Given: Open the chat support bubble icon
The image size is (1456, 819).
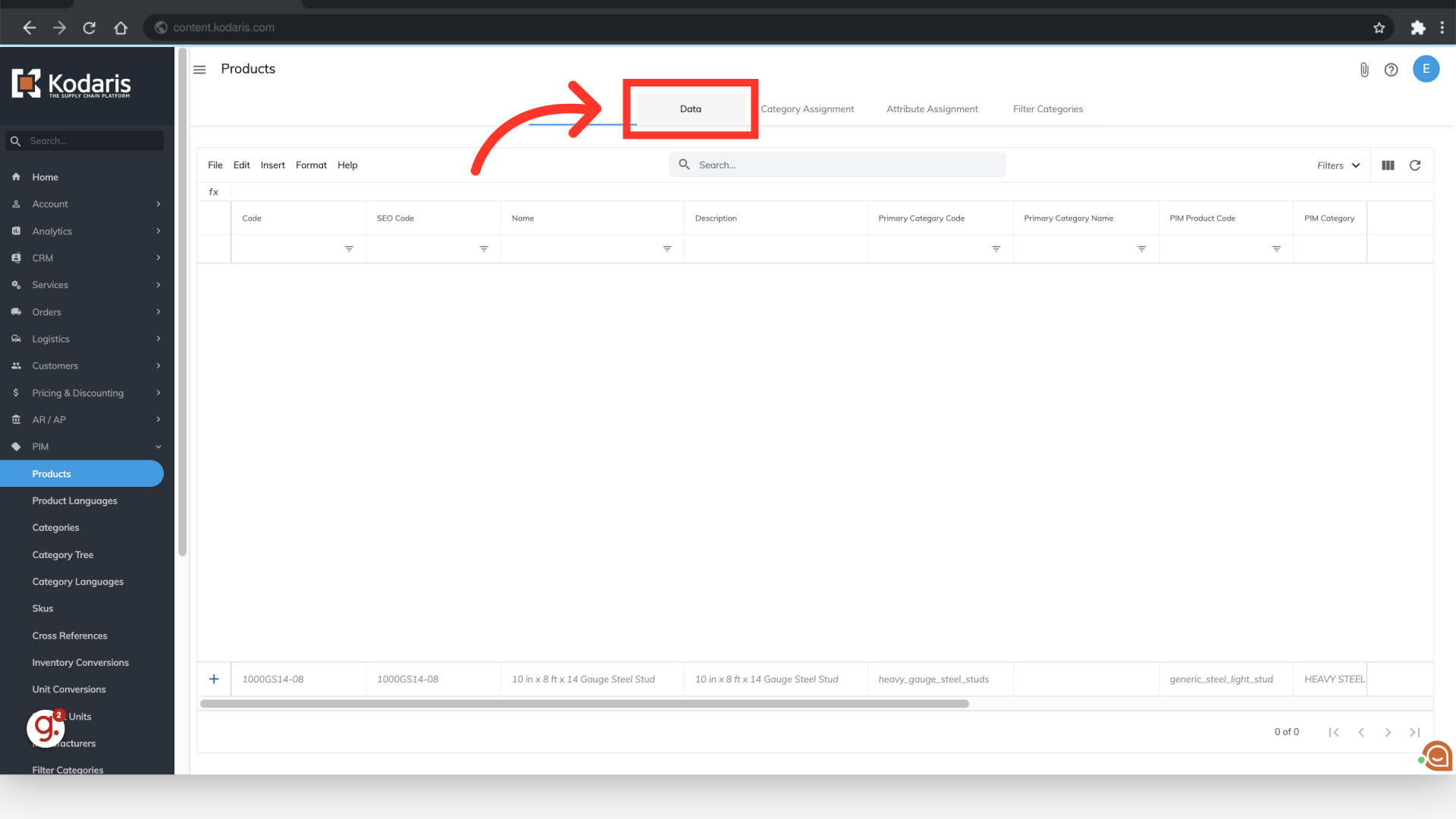Looking at the screenshot, I should click(1436, 756).
